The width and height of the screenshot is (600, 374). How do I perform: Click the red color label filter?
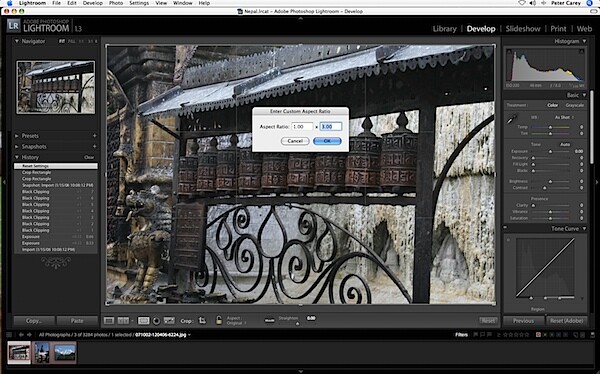coord(538,335)
